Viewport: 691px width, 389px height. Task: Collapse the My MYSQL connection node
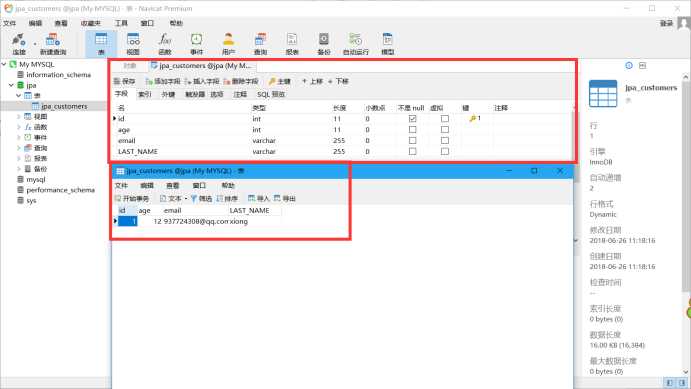coord(4,64)
